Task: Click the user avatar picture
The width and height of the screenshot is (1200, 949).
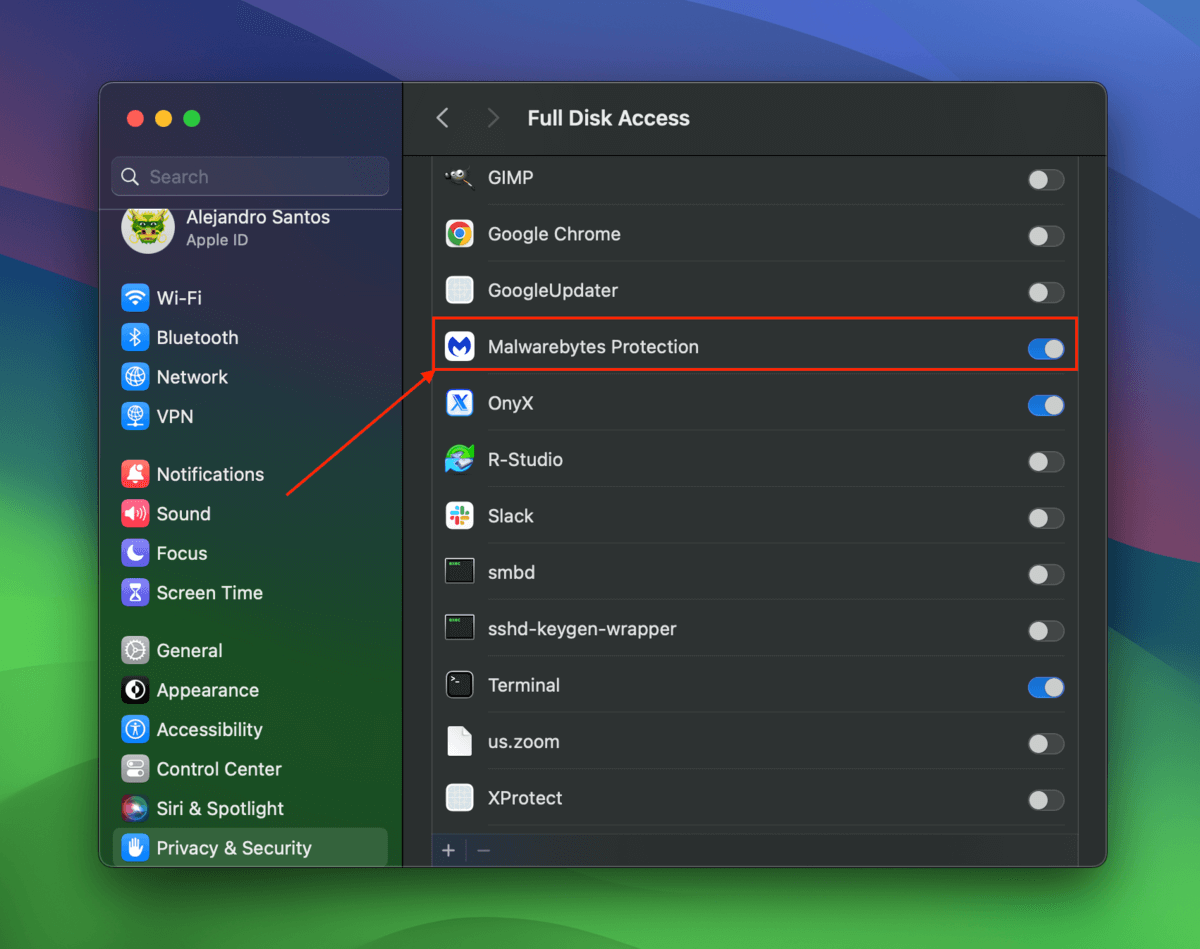Action: [x=147, y=228]
